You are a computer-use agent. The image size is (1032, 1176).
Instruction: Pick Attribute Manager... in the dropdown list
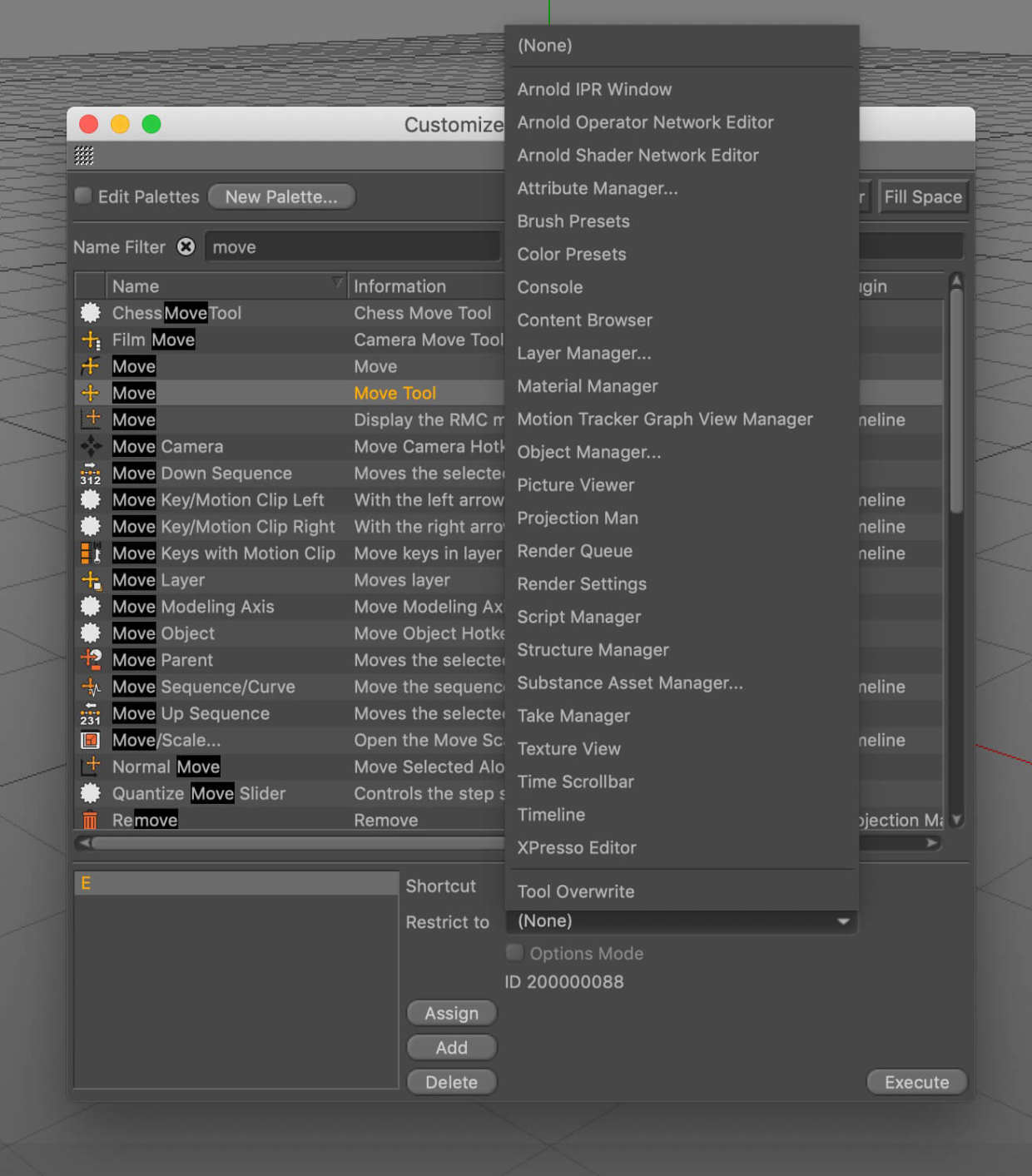click(682, 189)
